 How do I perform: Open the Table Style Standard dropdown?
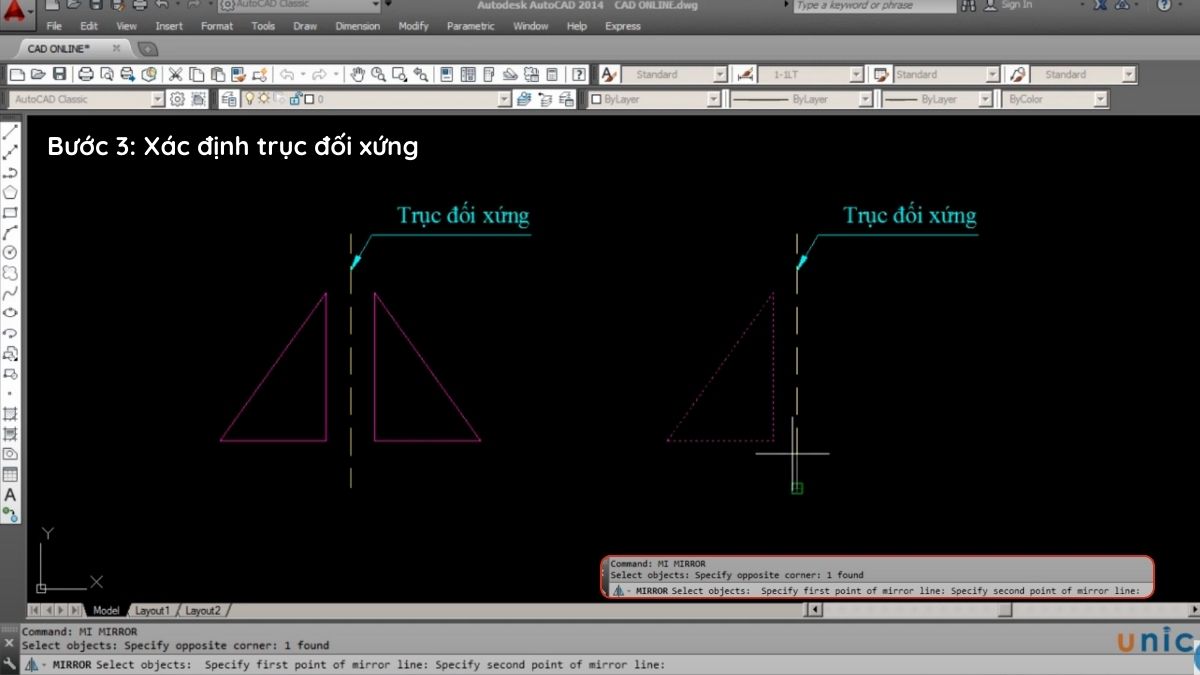coord(992,74)
